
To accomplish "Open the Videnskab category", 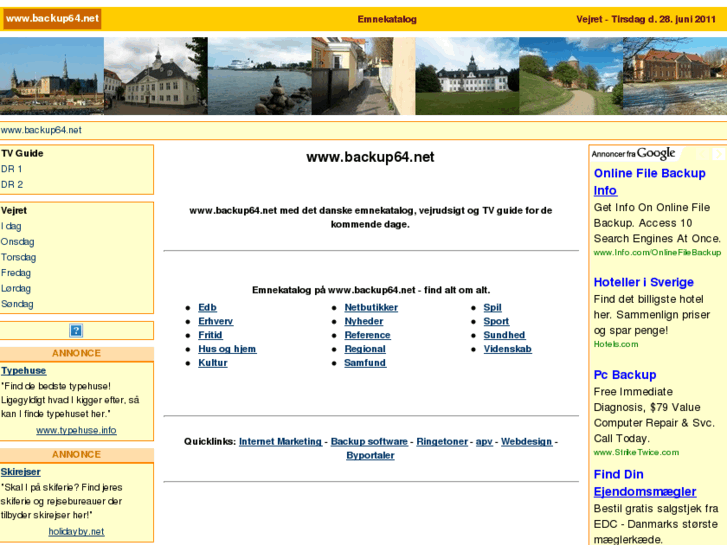I will (x=507, y=349).
